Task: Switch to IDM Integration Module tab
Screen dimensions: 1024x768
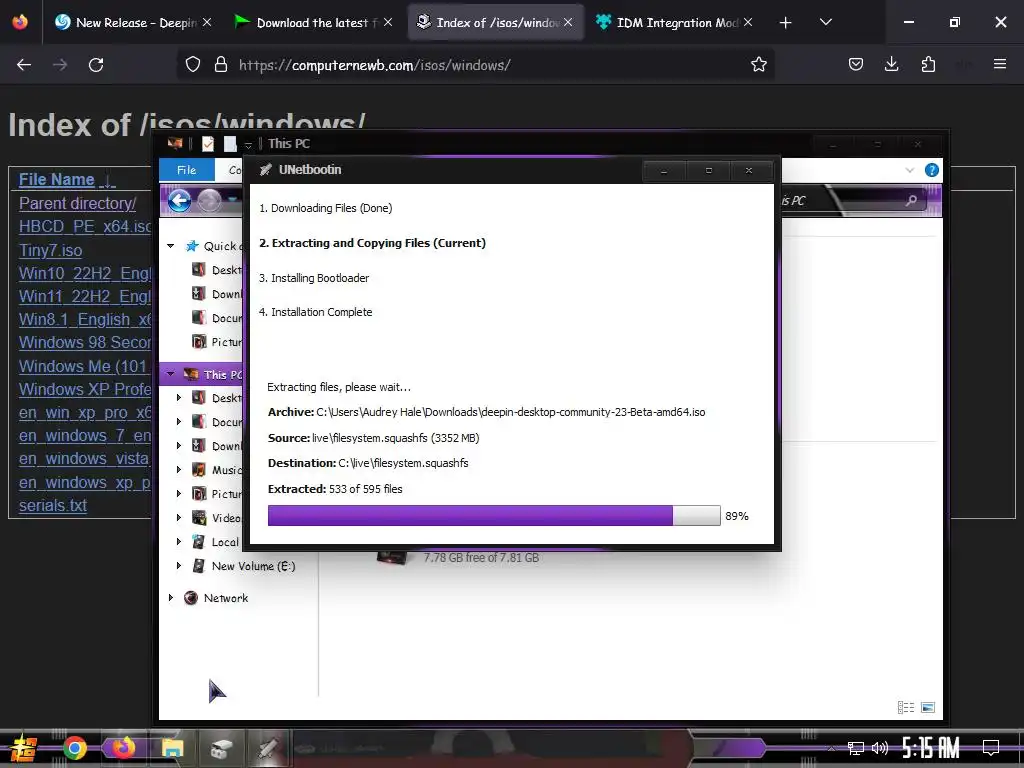Action: (x=676, y=22)
